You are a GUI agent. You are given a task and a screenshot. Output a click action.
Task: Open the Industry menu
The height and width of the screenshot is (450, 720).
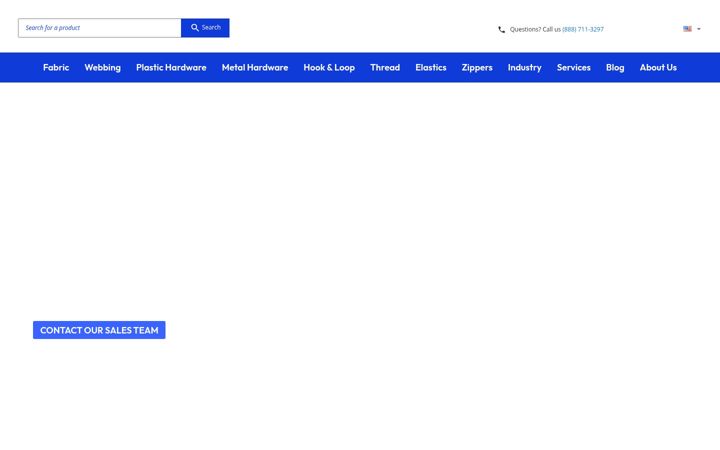coord(524,68)
